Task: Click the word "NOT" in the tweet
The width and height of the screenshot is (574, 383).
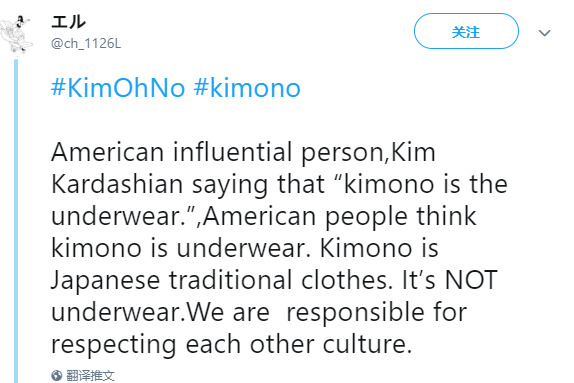Action: click(x=471, y=280)
